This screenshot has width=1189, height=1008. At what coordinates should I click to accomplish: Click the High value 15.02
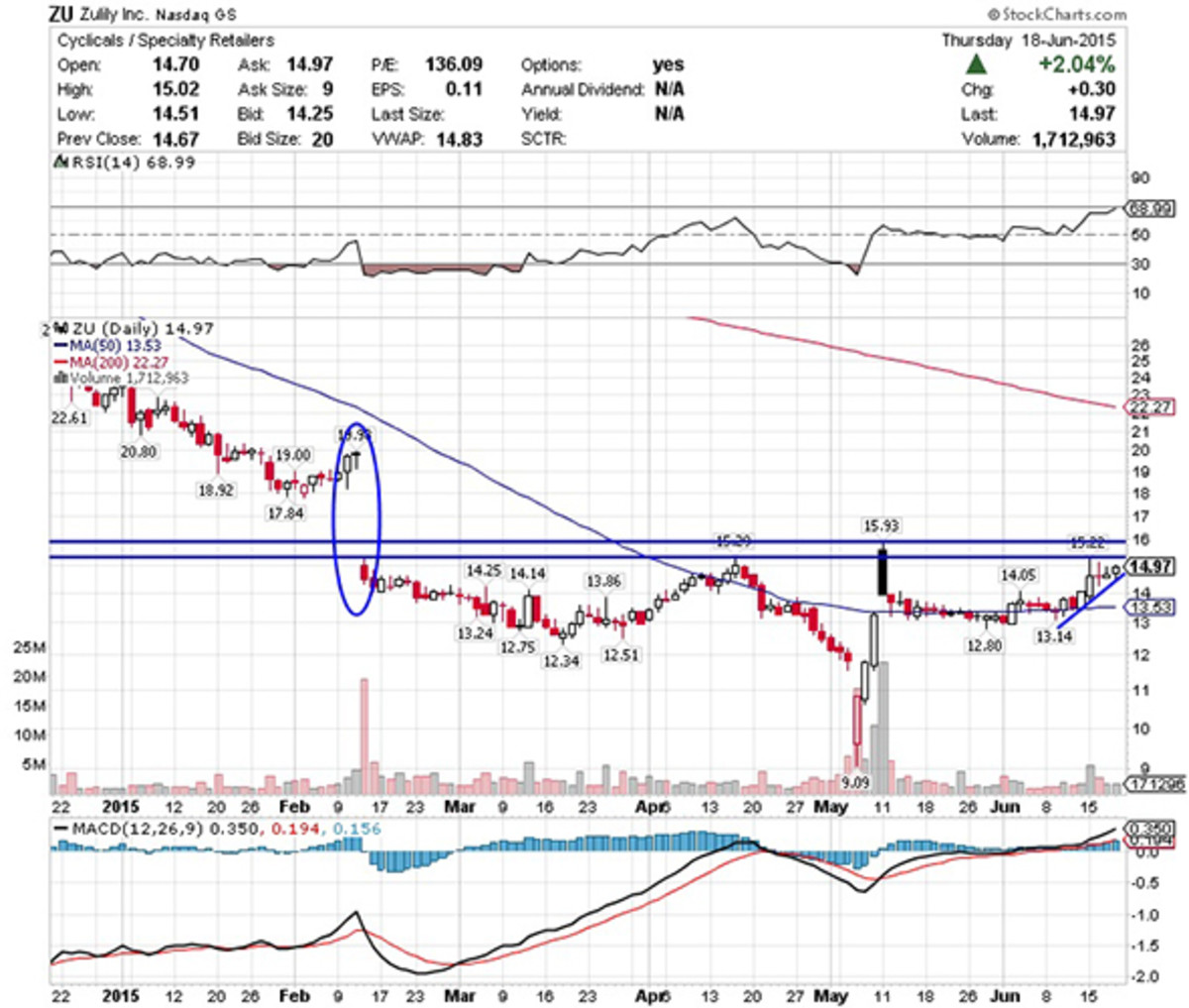coord(175,89)
